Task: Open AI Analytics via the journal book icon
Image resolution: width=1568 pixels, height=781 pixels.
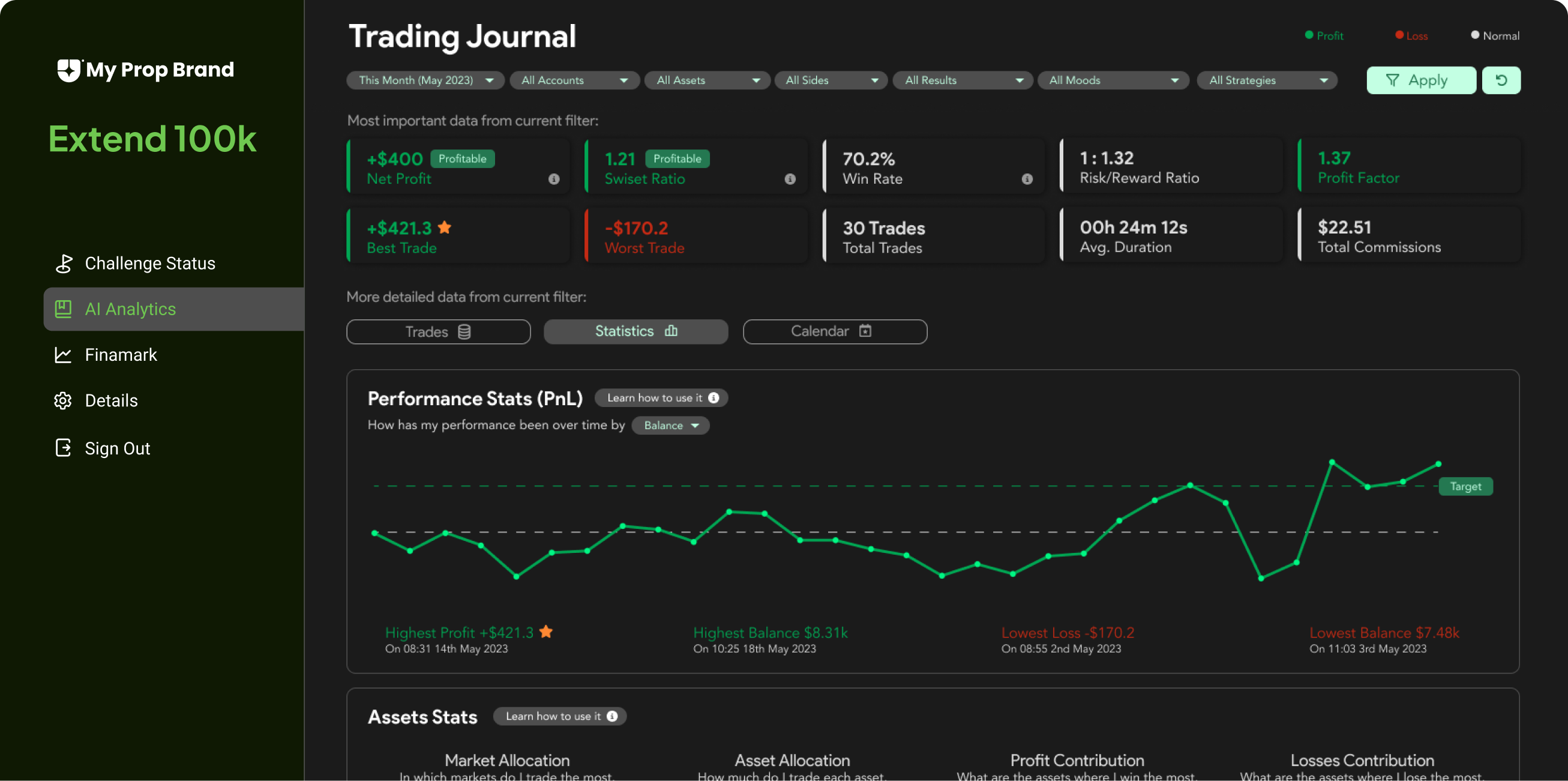Action: pos(63,309)
